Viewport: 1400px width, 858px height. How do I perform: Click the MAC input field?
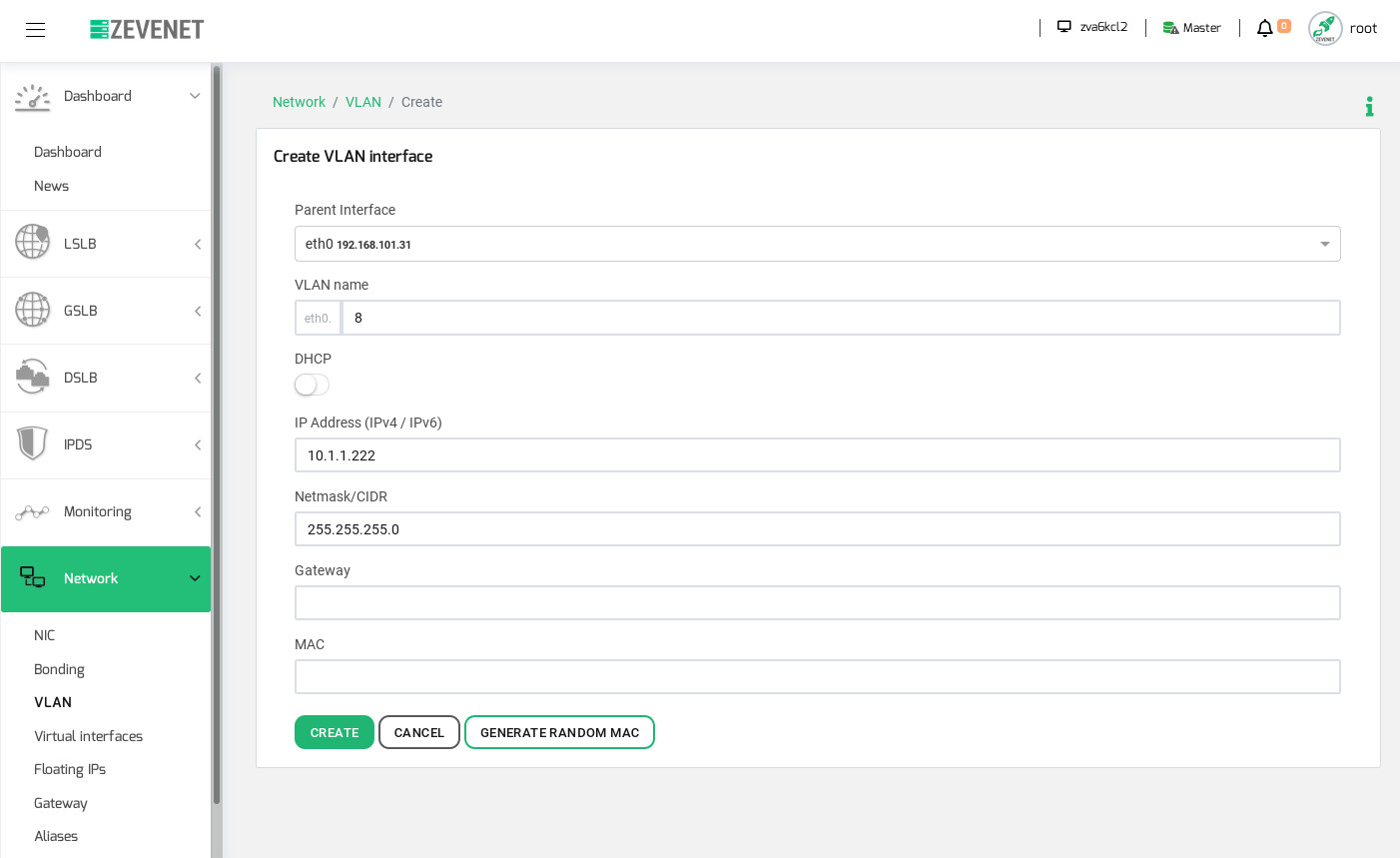point(817,677)
